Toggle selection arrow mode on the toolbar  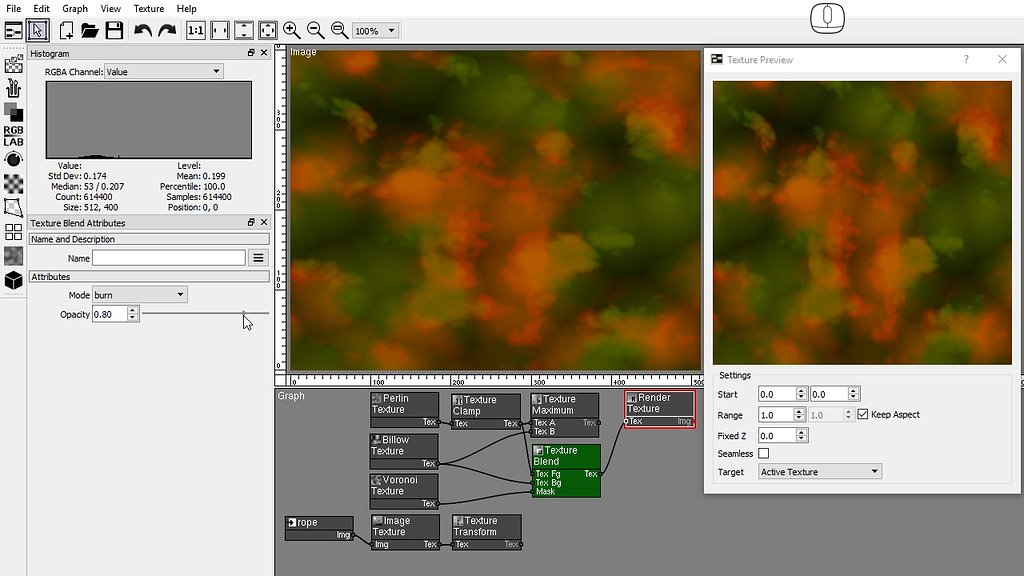click(37, 30)
